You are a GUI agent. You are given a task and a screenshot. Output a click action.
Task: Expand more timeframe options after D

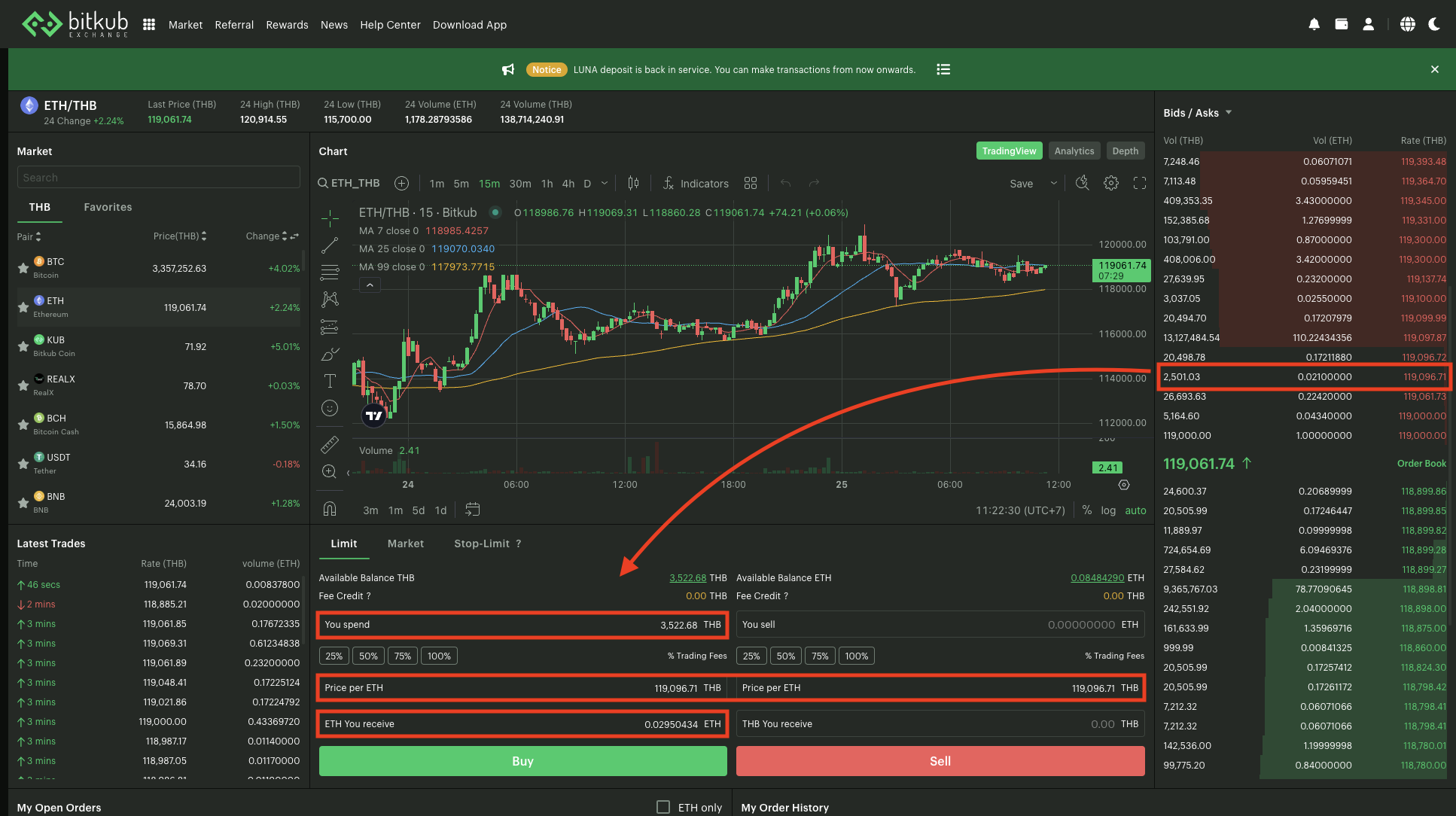tap(605, 183)
